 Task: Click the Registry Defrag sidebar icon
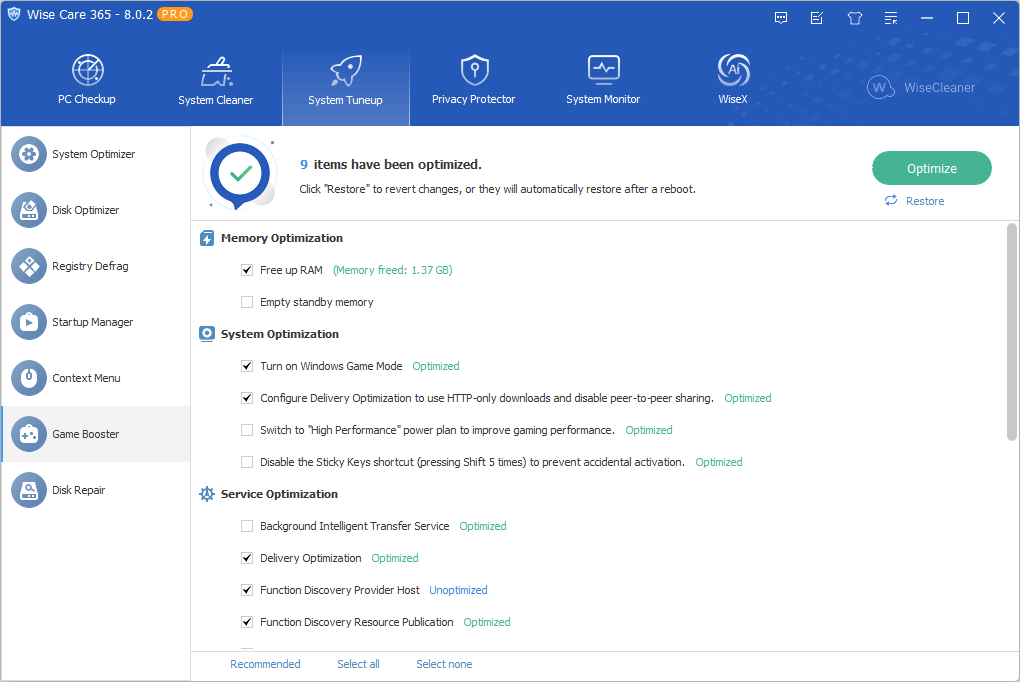[x=29, y=266]
